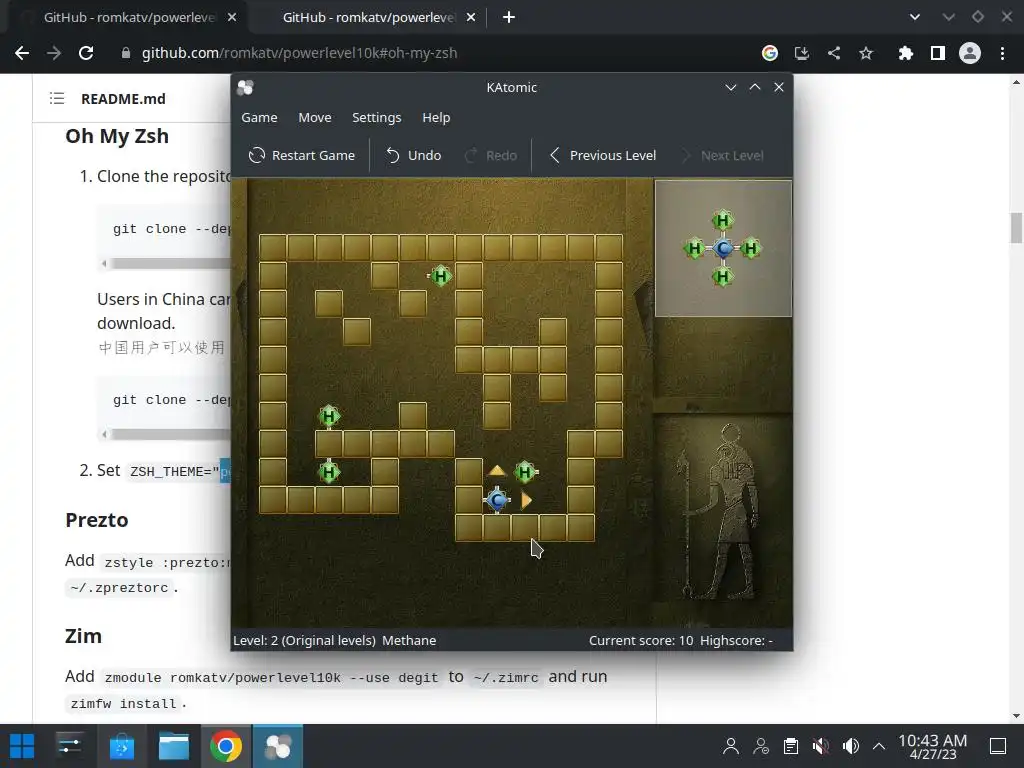Select the upper hydrogen atom on the left side
The width and height of the screenshot is (1024, 768).
328,417
